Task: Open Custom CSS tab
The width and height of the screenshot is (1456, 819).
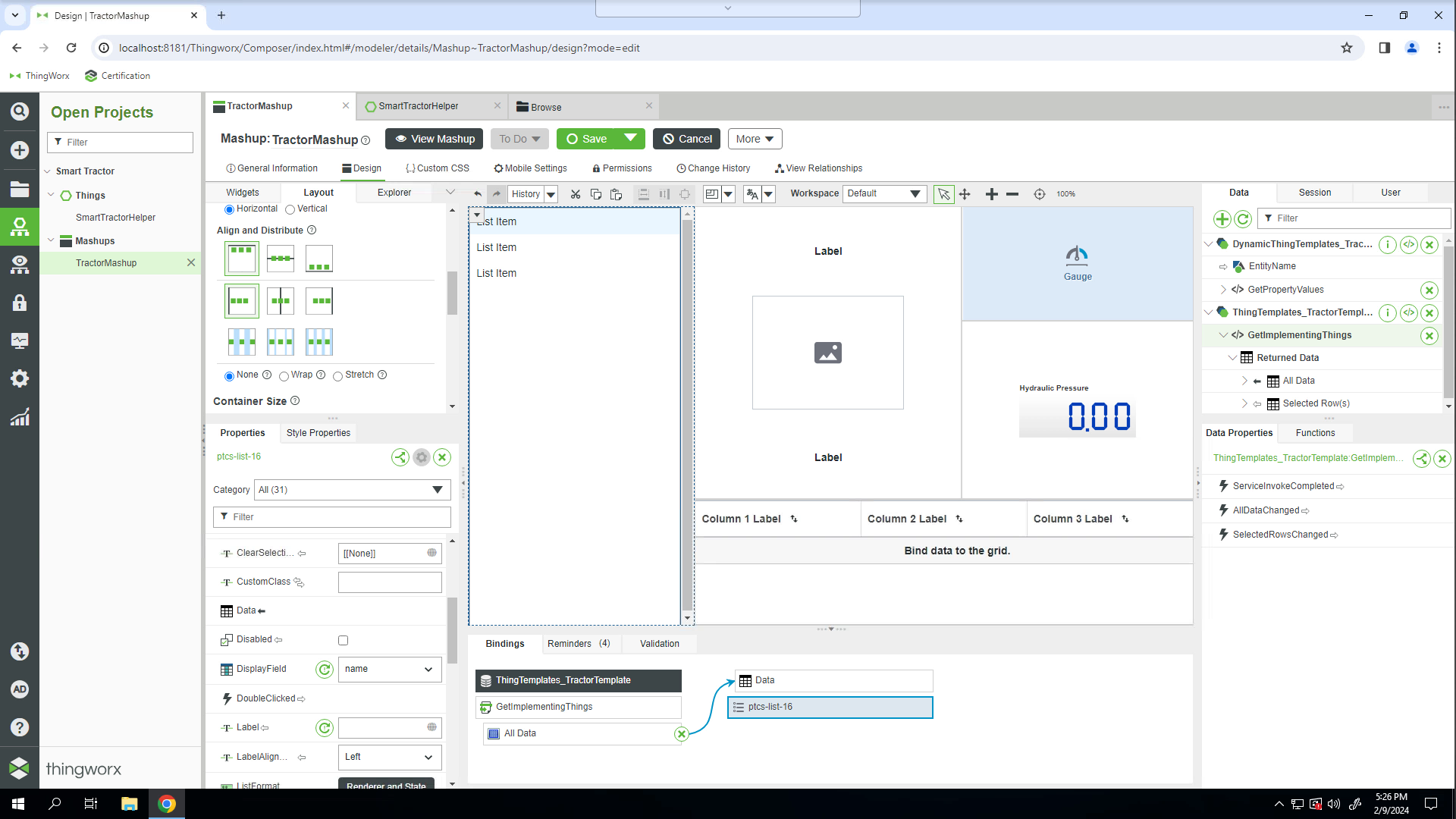Action: point(437,168)
